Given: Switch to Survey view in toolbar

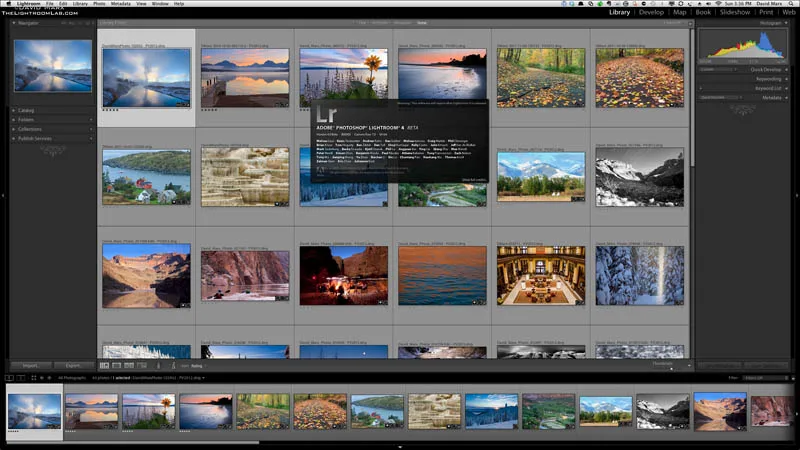Looking at the screenshot, I should tap(142, 365).
